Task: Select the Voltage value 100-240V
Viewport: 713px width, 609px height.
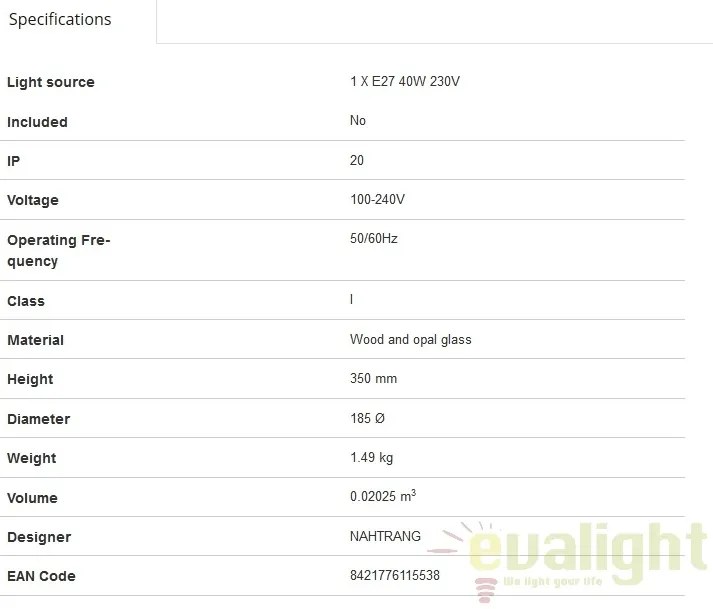Action: pos(377,199)
